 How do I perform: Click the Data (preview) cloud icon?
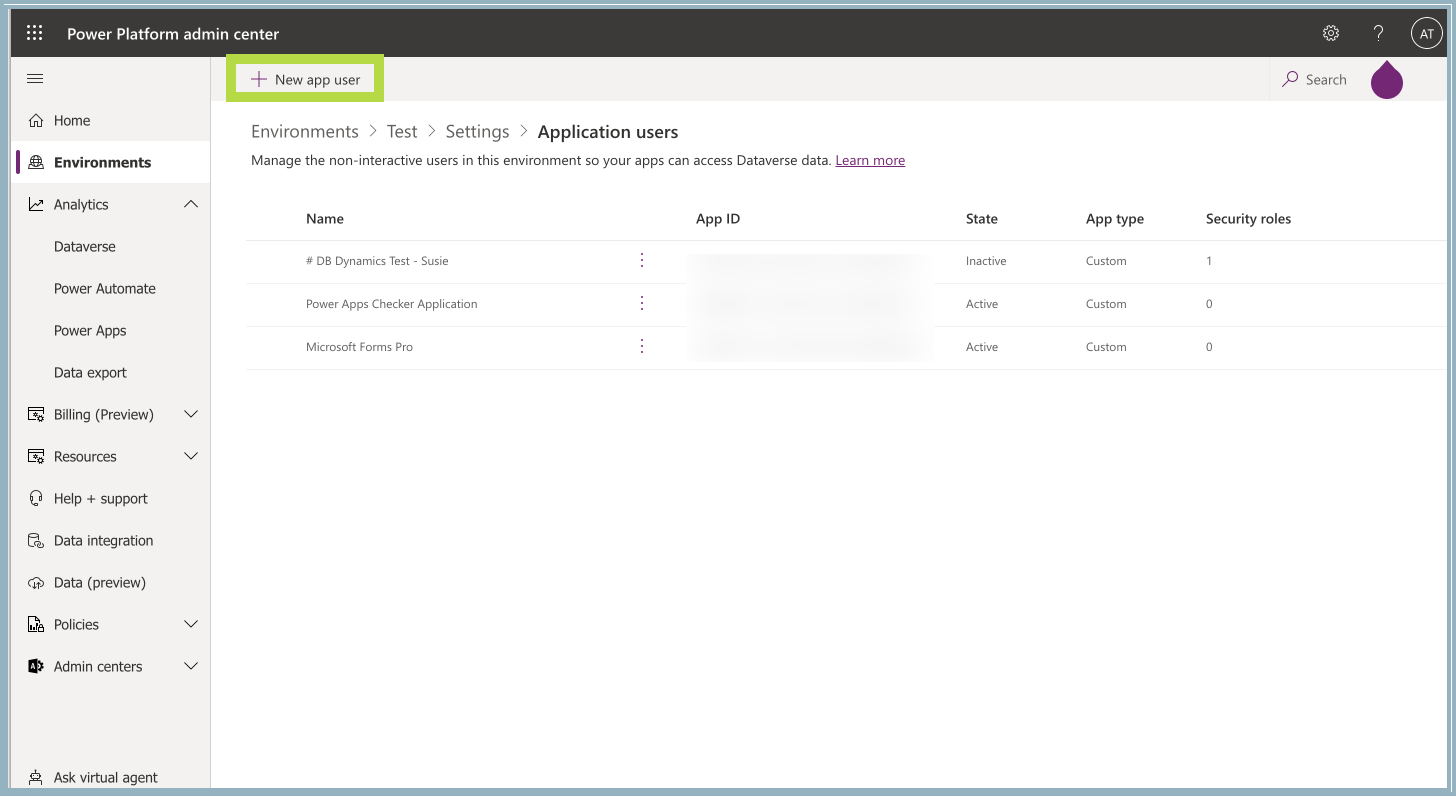[x=36, y=582]
